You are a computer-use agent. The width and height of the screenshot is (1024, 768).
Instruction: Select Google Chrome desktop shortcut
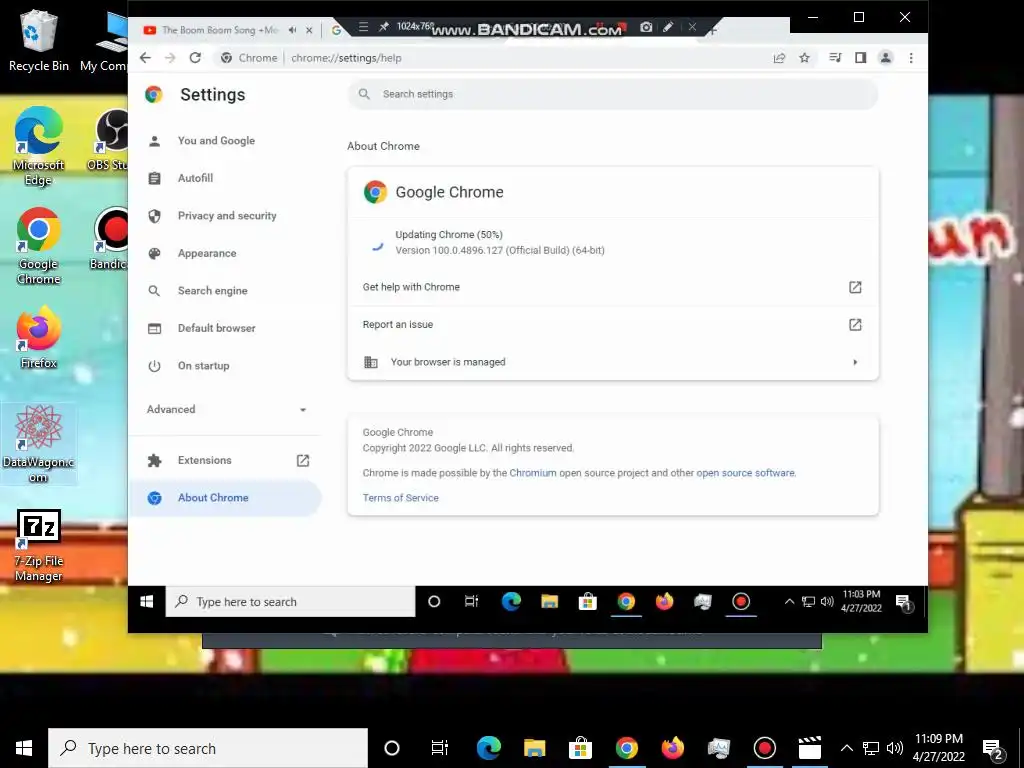click(39, 246)
